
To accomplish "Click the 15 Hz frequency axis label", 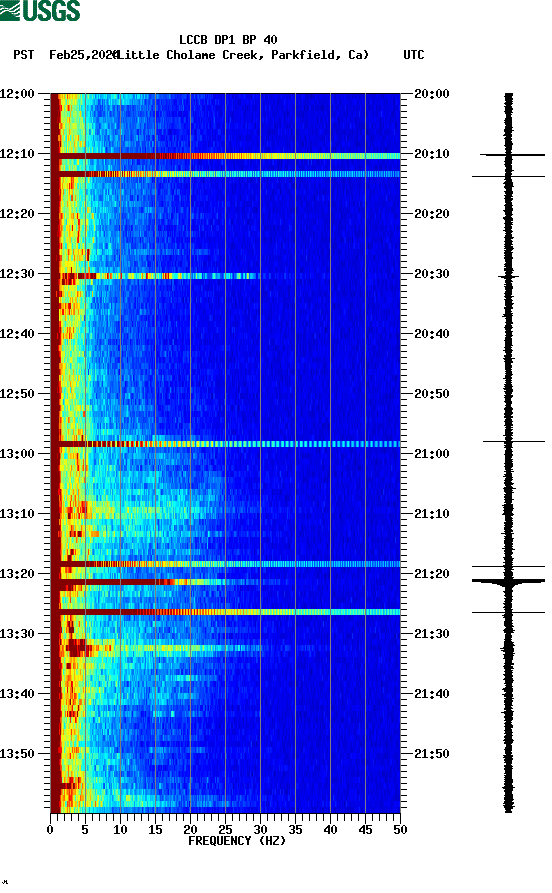I will click(155, 830).
